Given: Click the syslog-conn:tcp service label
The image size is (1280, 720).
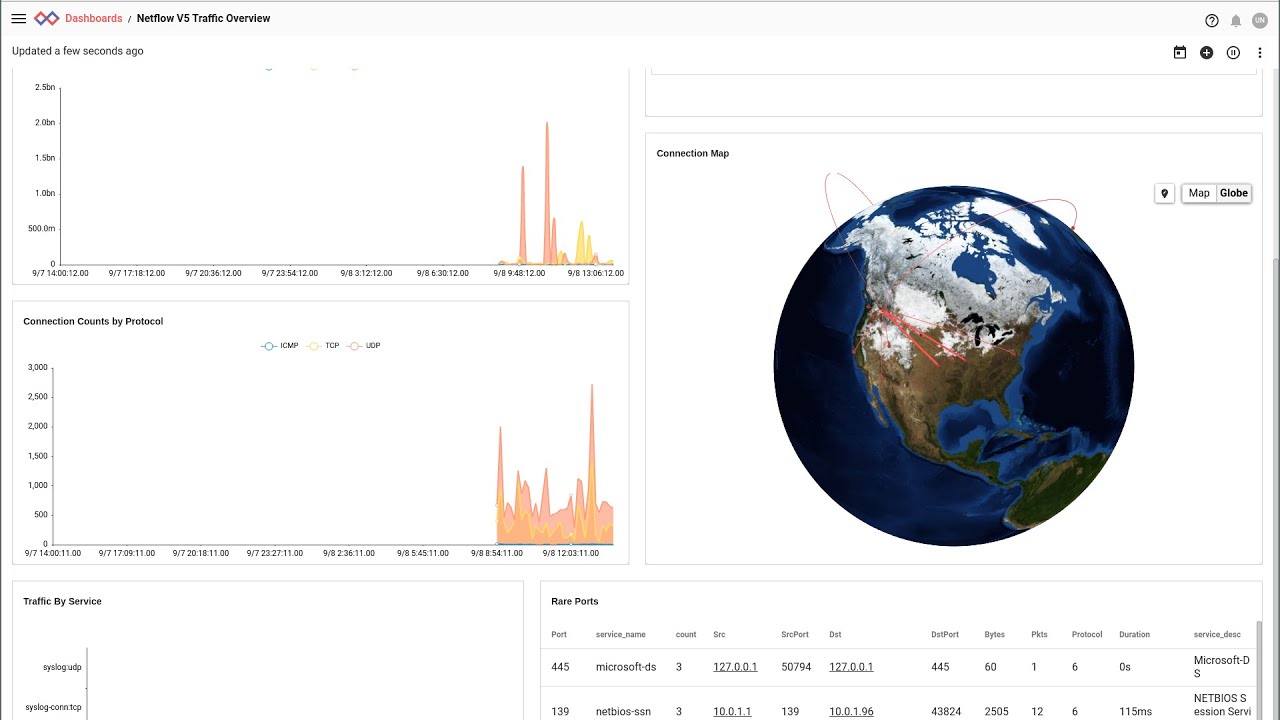Looking at the screenshot, I should [x=54, y=707].
